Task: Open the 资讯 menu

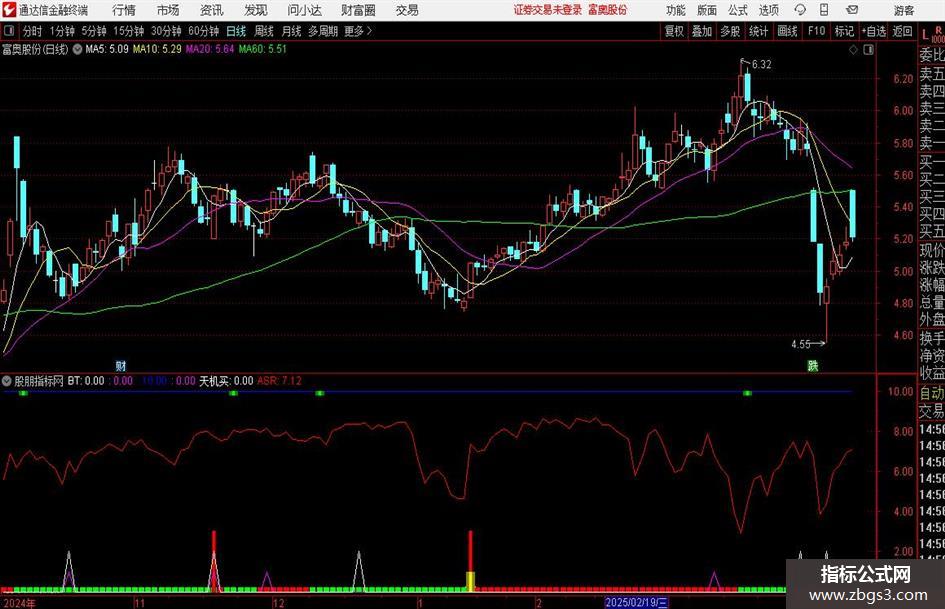Action: [x=212, y=10]
